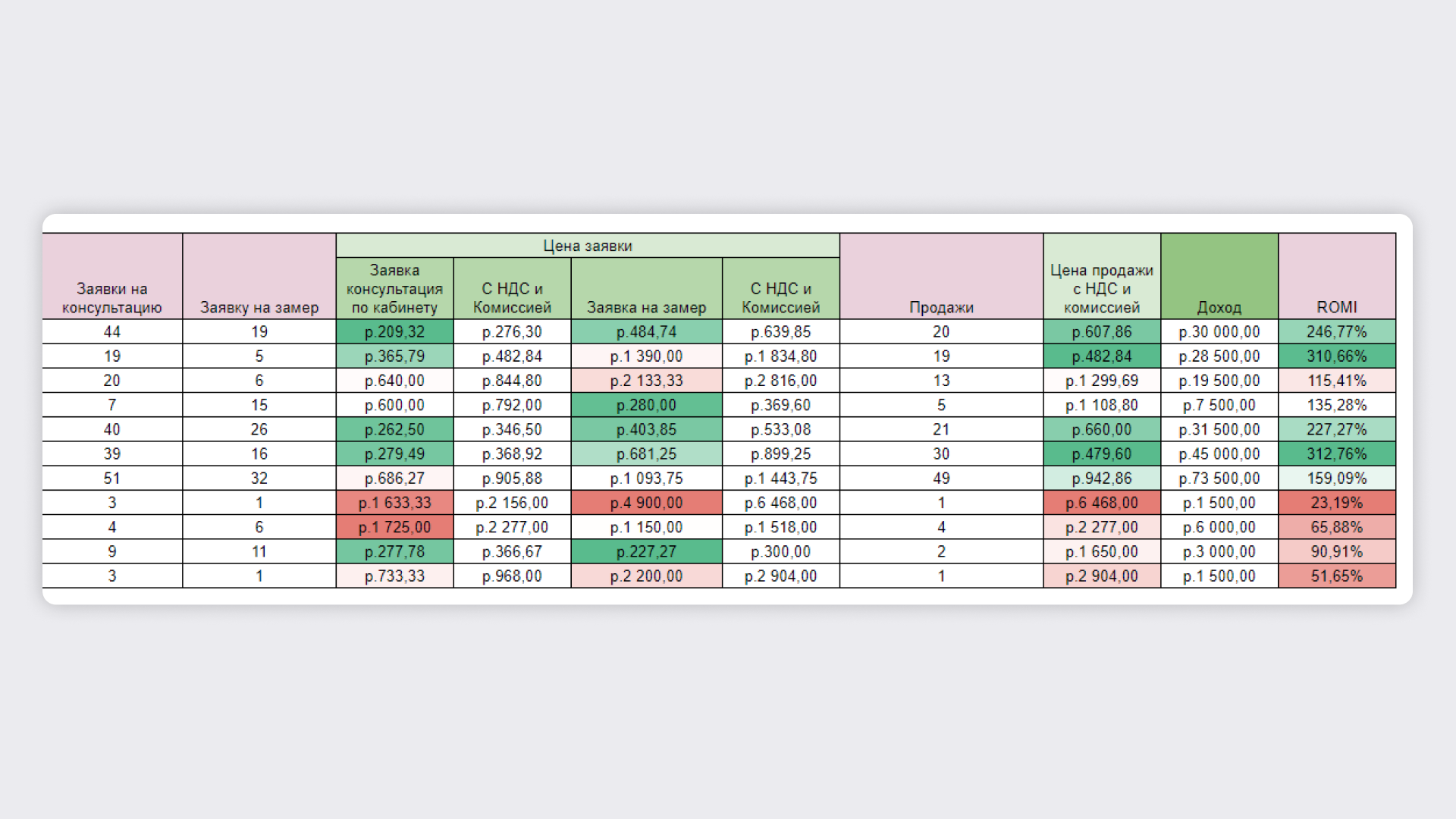Image resolution: width=1456 pixels, height=819 pixels.
Task: Click the green cell р.280,00
Action: [647, 405]
